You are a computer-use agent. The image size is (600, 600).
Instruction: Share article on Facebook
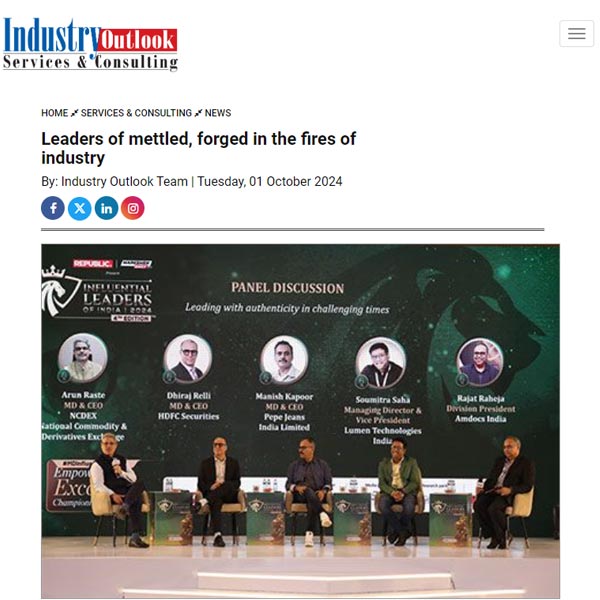[x=53, y=208]
